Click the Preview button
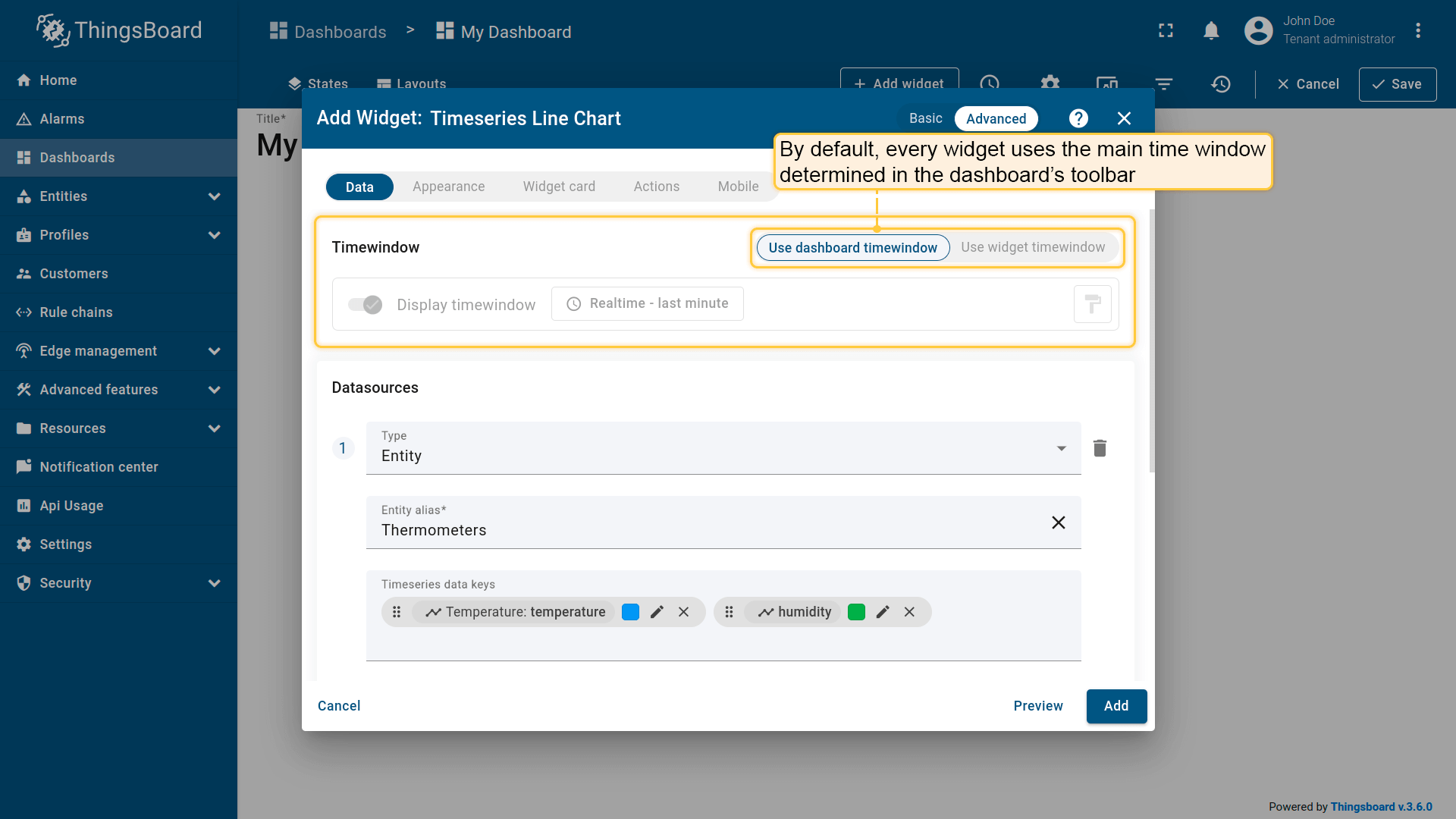 coord(1037,706)
